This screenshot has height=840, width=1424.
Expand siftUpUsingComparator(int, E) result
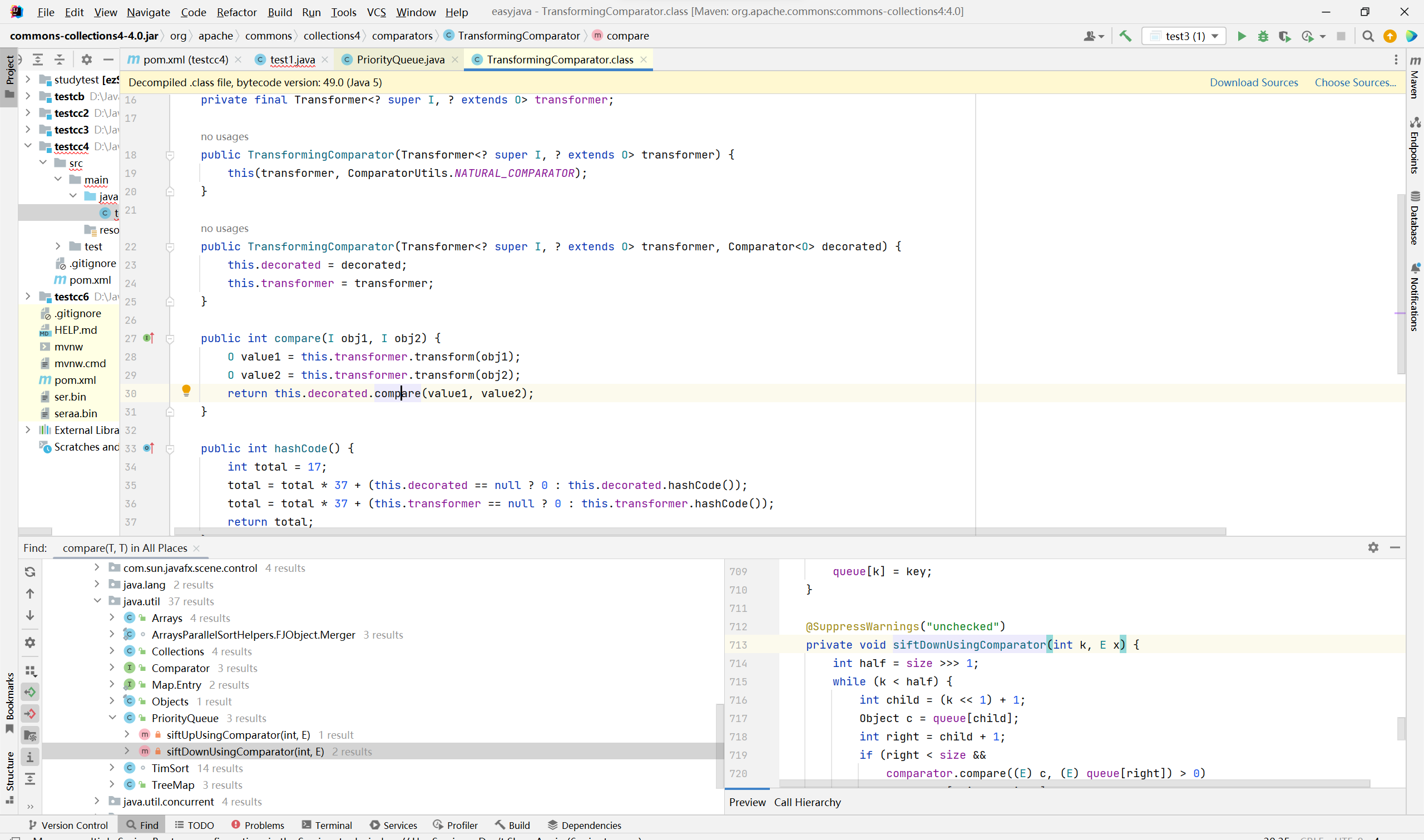(127, 734)
